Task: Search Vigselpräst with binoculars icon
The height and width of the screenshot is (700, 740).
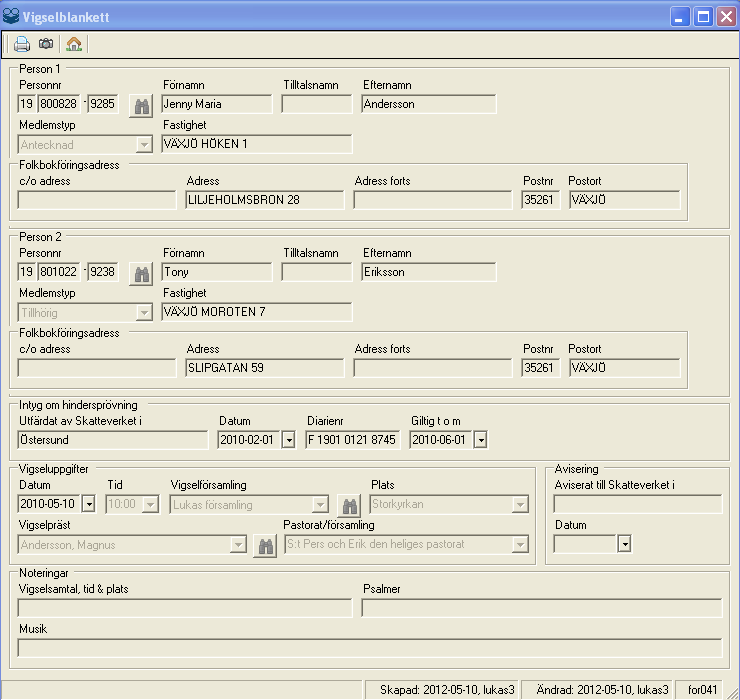Action: tap(265, 547)
